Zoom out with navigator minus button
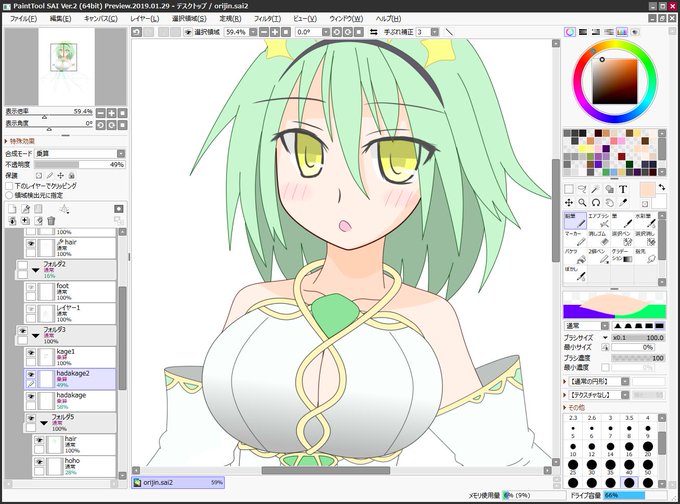Image resolution: width=680 pixels, height=504 pixels. 101,113
